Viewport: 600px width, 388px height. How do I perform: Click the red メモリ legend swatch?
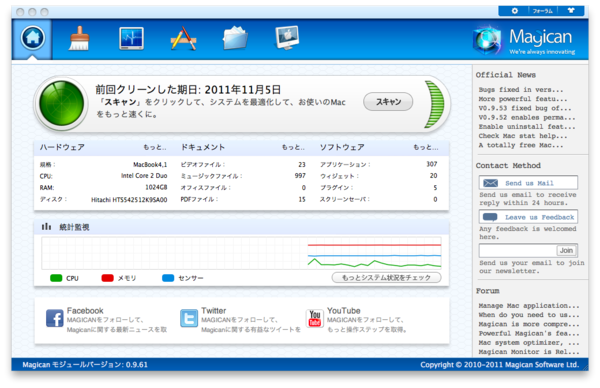tap(108, 278)
